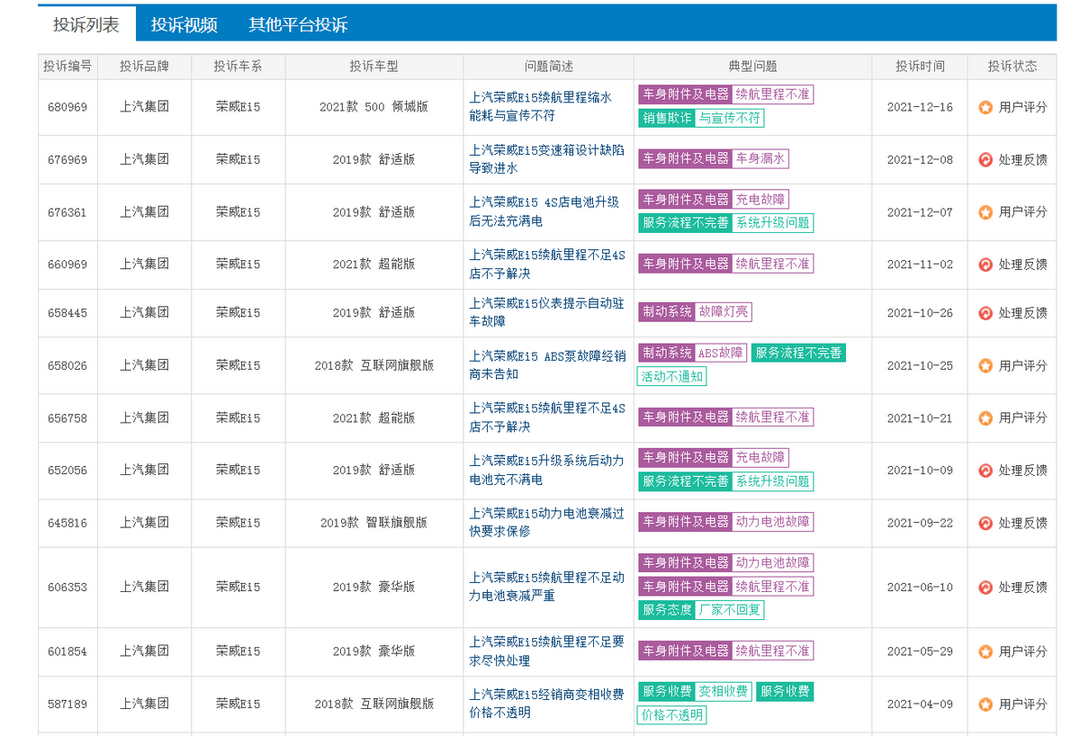Select complaint number 587189
This screenshot has height=736, width=1080.
[68, 704]
